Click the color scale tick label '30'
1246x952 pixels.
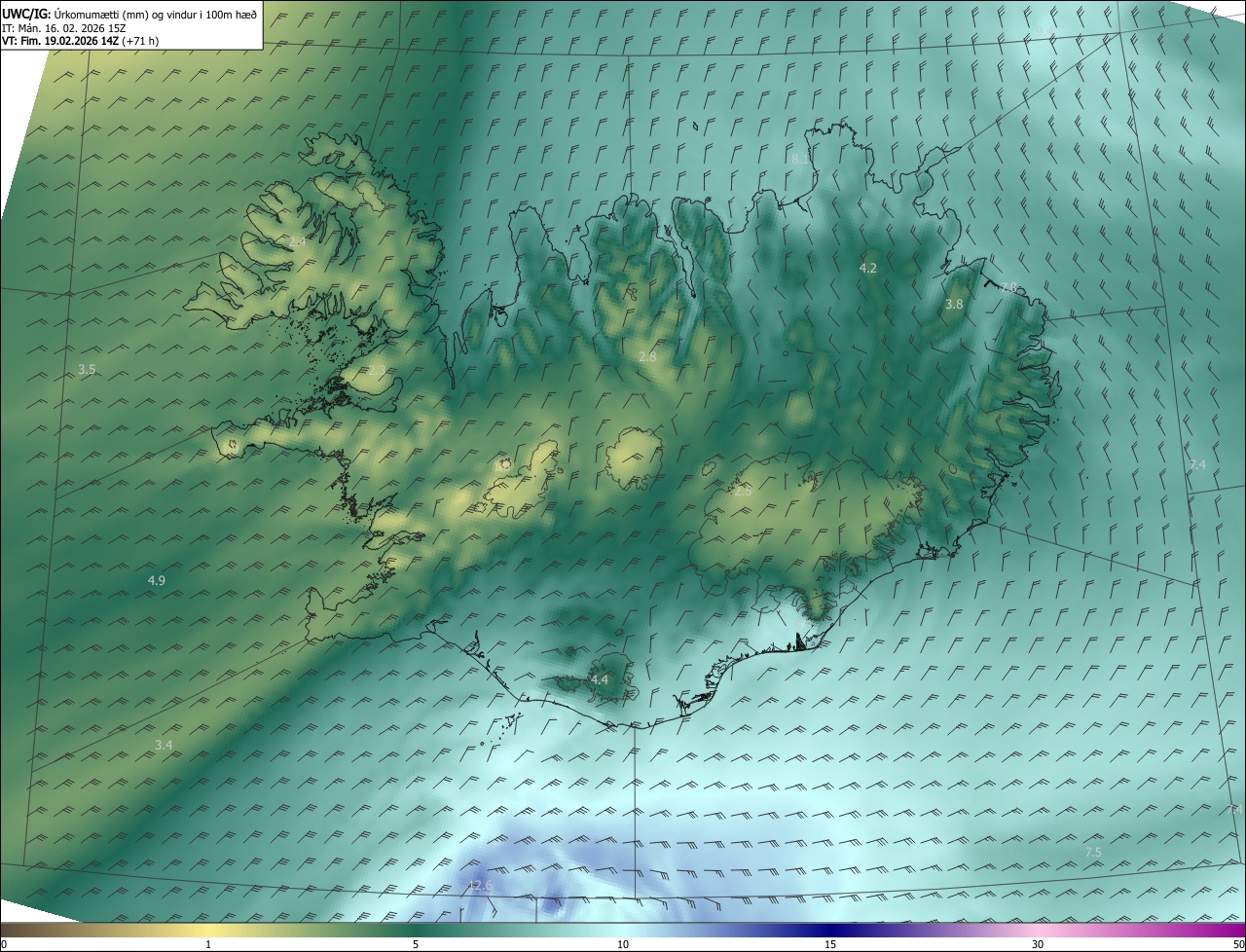(x=1038, y=944)
